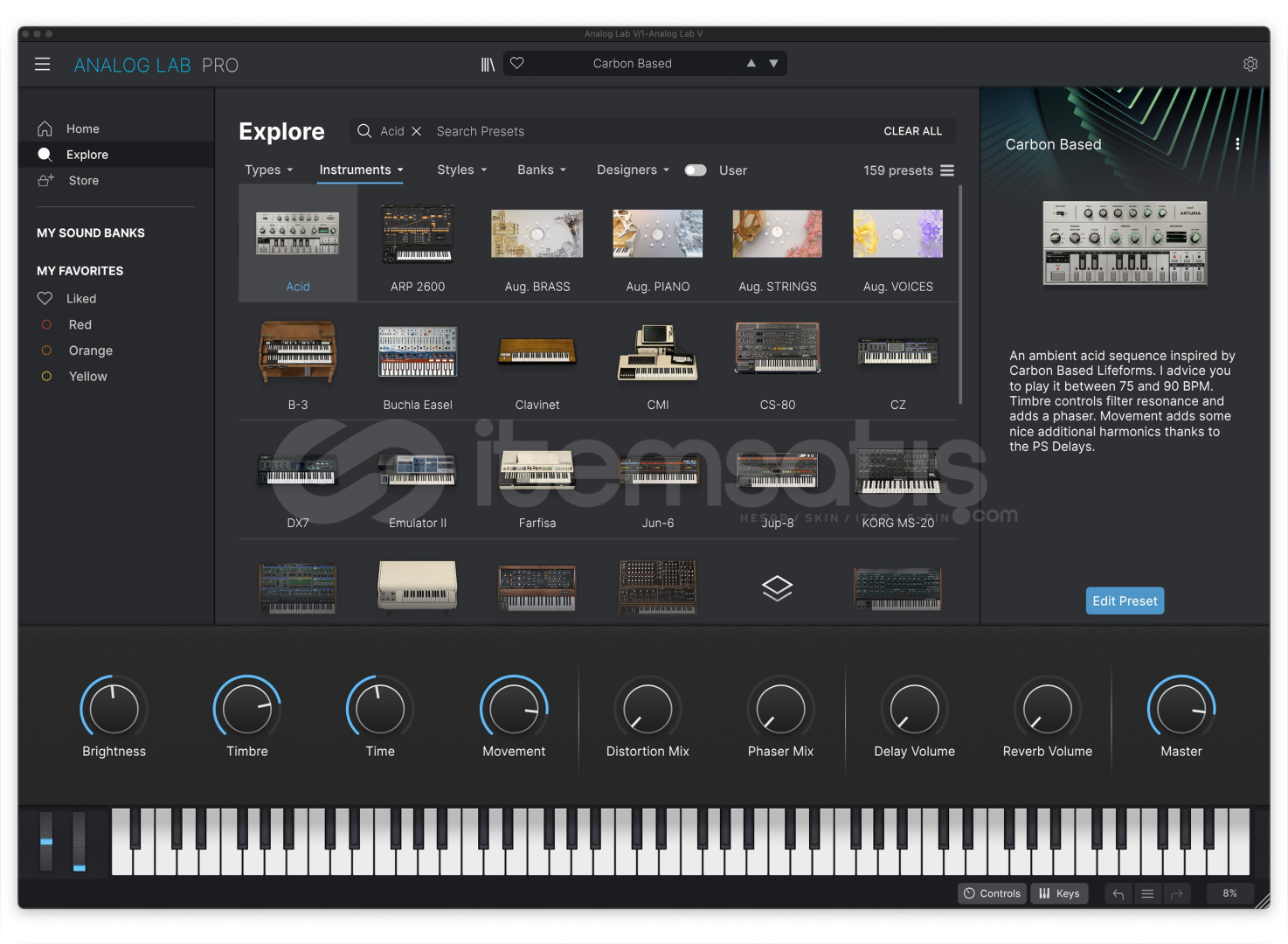1288x944 pixels.
Task: Go to previous preset arrow
Action: [751, 63]
